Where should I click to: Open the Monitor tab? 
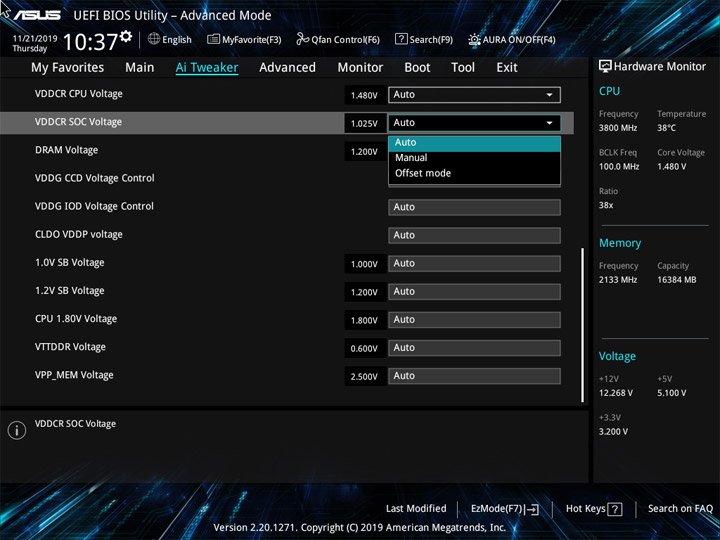(360, 68)
